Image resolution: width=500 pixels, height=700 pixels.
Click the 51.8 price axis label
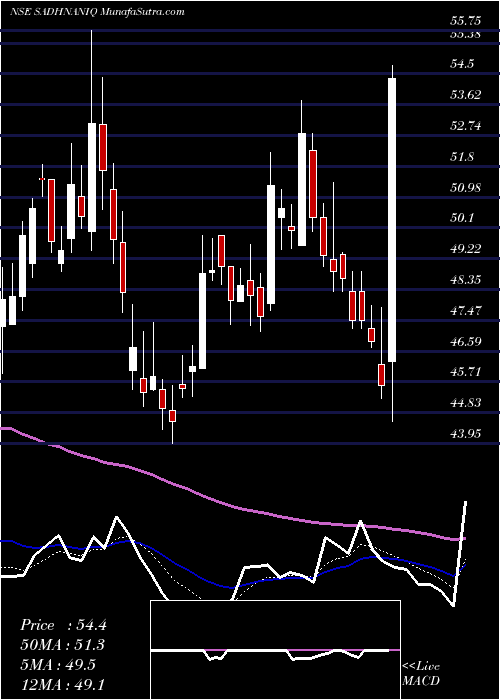462,157
